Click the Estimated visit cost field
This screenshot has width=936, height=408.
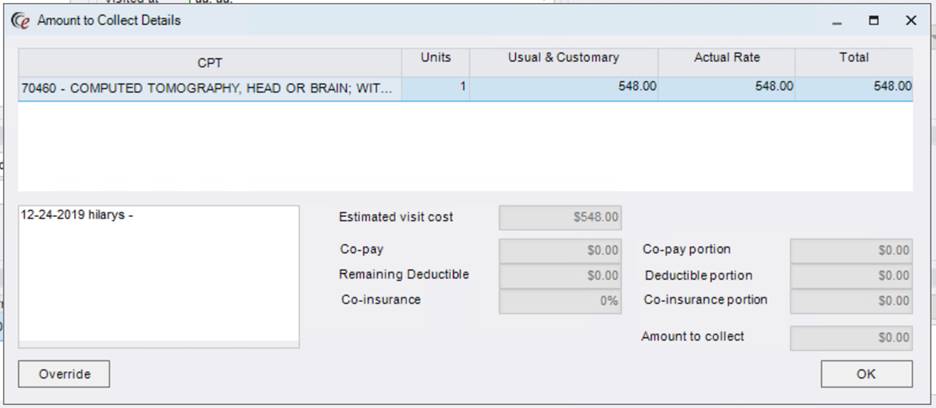click(x=560, y=217)
